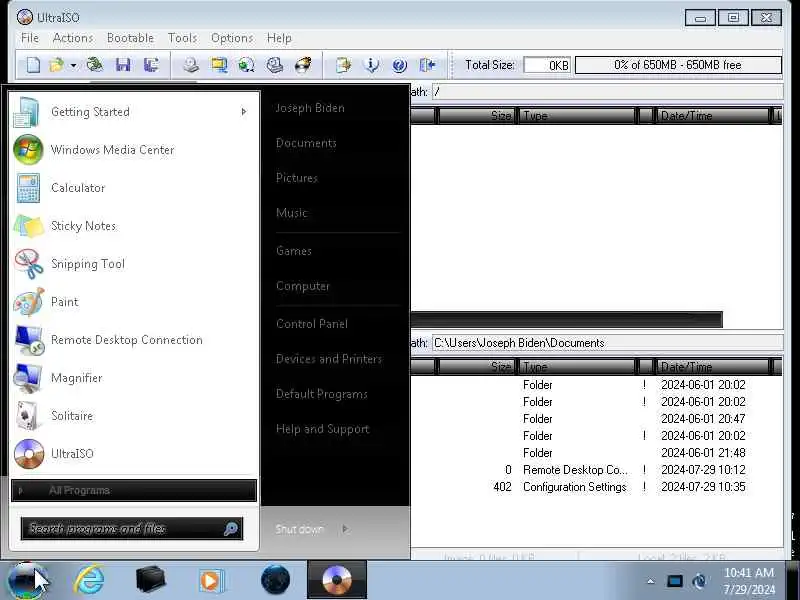Viewport: 800px width, 600px height.
Task: Open Sticky Notes
Action: 134,226
